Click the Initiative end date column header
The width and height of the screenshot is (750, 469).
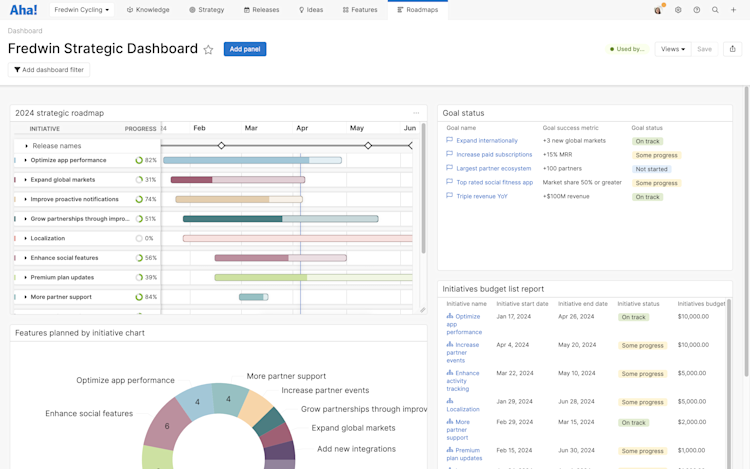point(583,304)
